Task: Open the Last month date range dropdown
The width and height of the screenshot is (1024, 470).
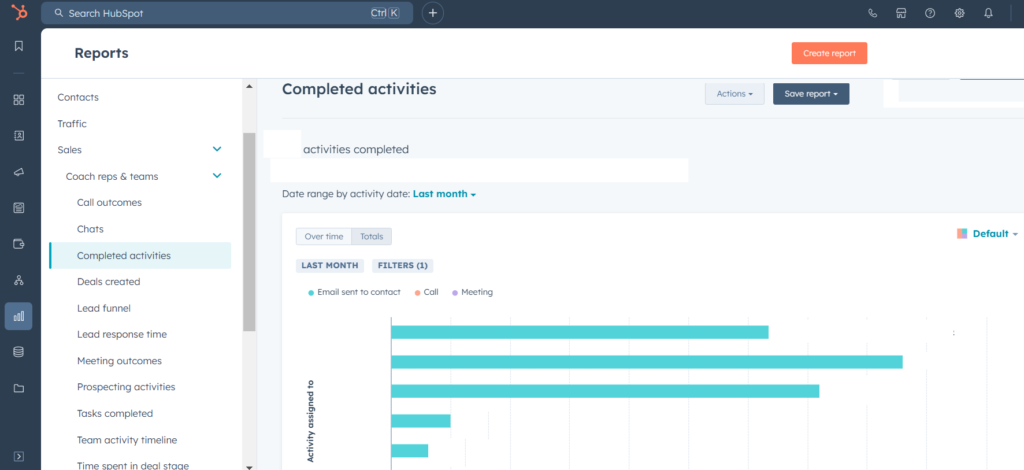Action: coord(444,194)
